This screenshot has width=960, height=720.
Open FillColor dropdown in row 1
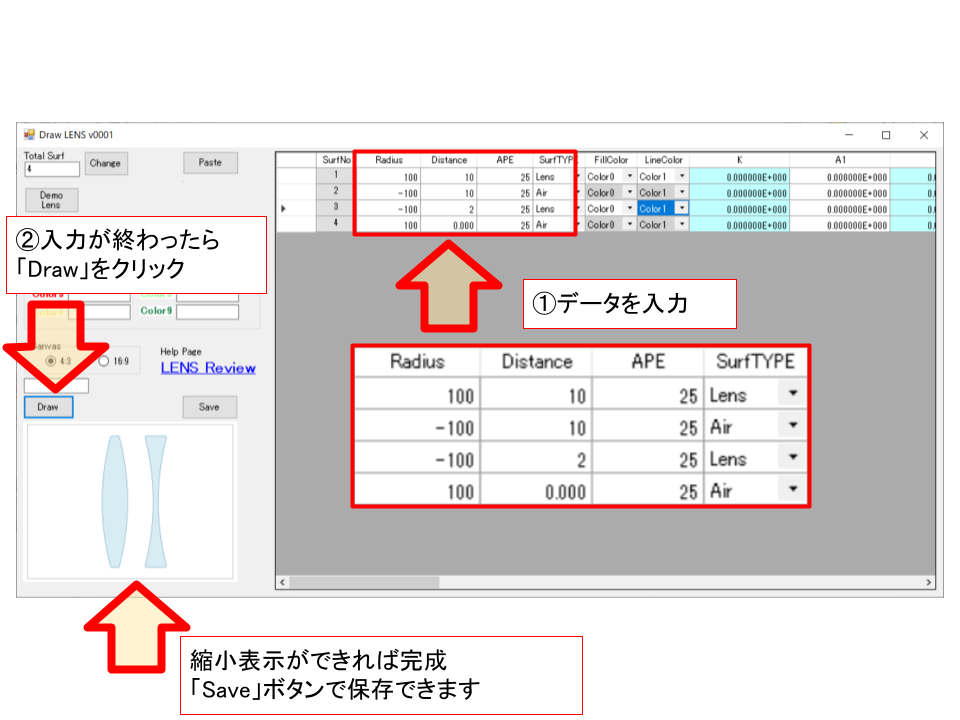pyautogui.click(x=629, y=176)
